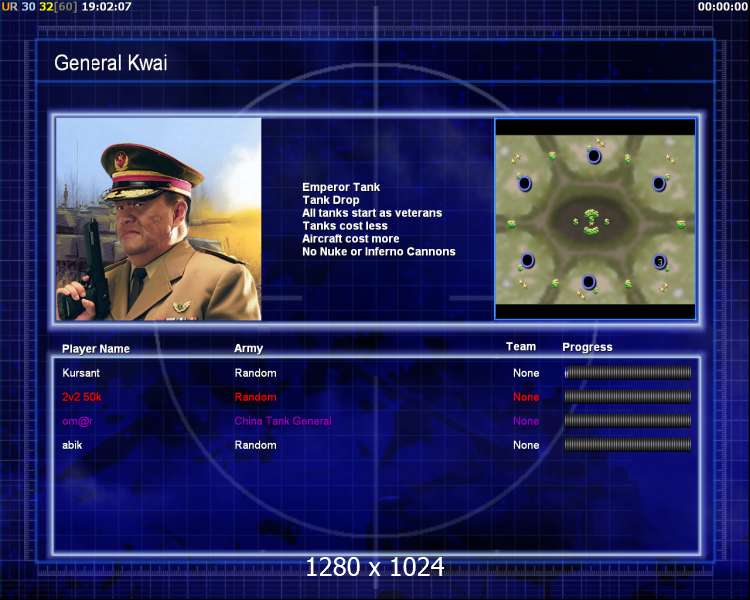
Task: Click the Progress column header
Action: coord(587,347)
